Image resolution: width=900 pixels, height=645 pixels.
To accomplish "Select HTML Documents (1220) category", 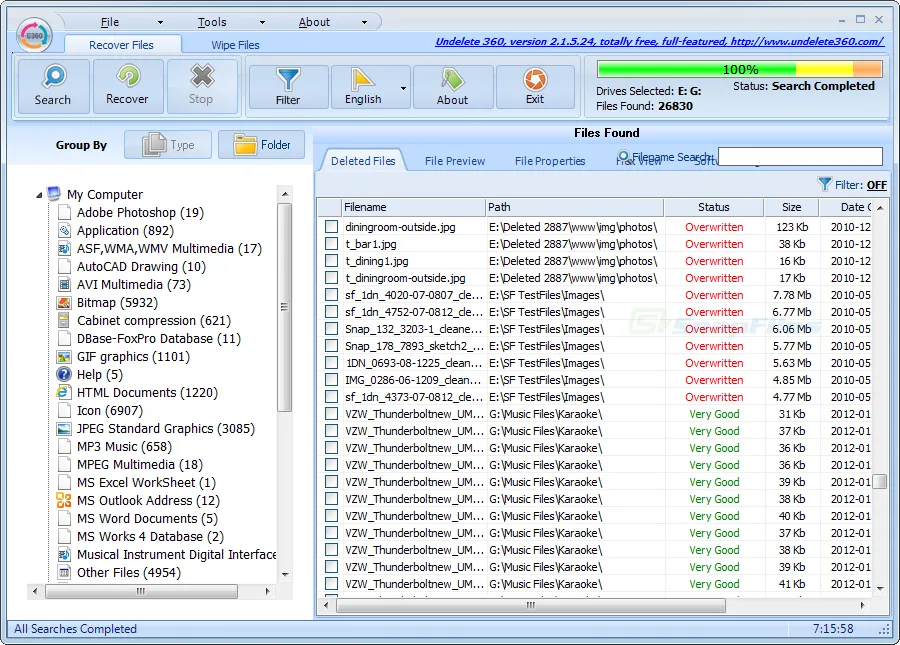I will (148, 393).
